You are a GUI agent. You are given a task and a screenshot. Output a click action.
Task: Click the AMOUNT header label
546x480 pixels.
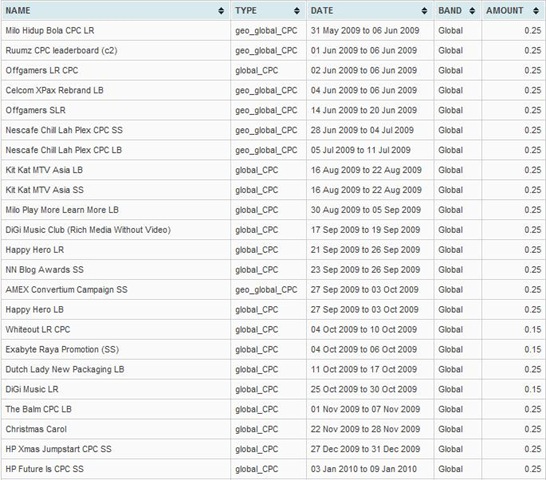(x=505, y=11)
